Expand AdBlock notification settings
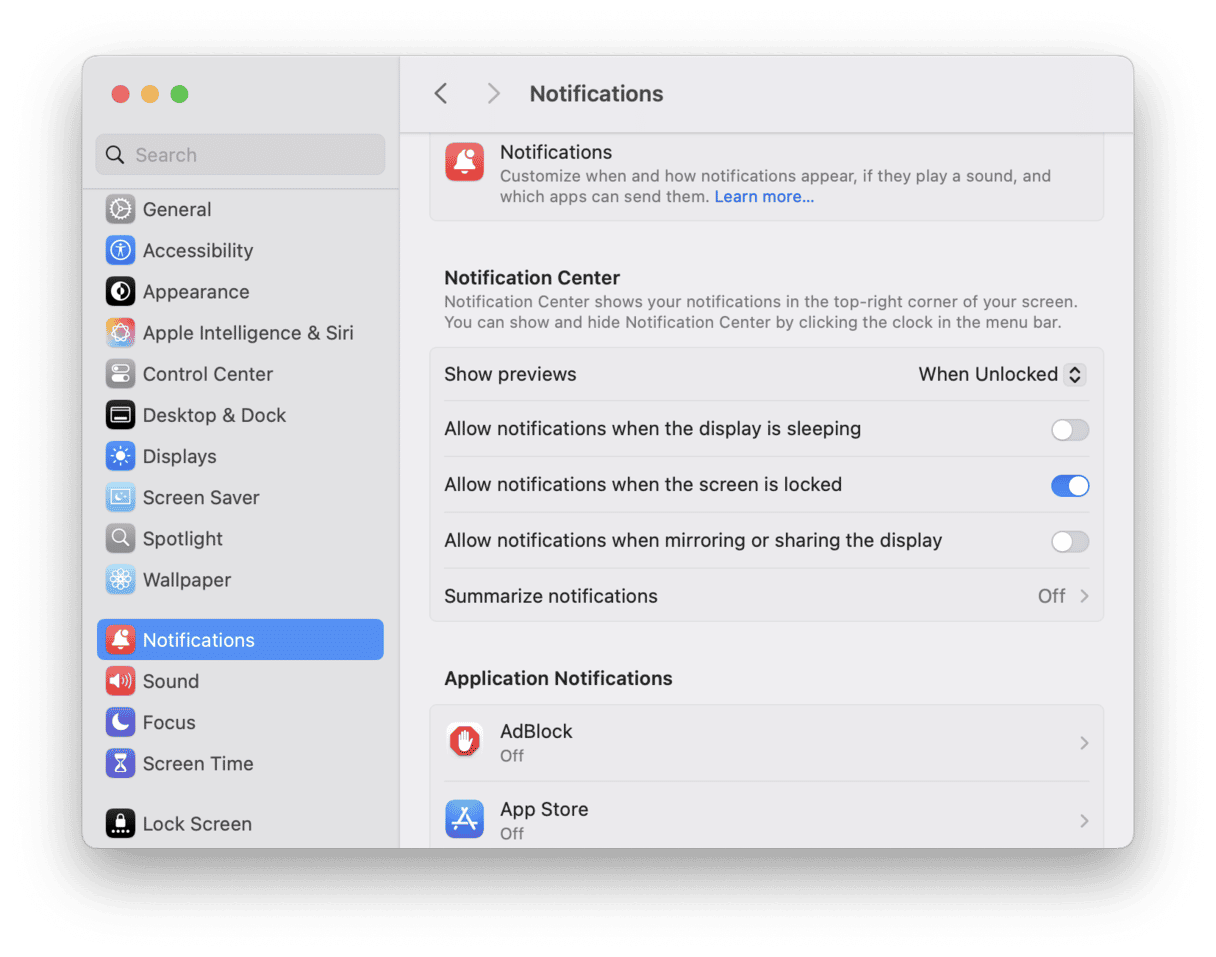Screen dimensions: 1216x957 (x=1084, y=742)
